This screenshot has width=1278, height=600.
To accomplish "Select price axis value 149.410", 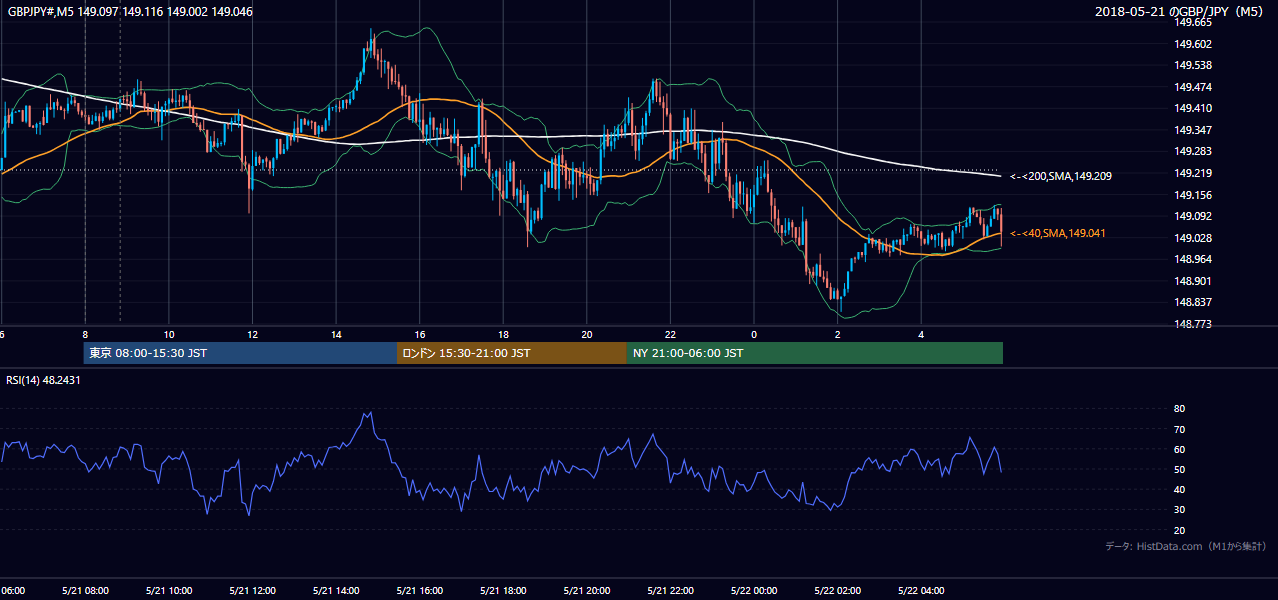I will click(1193, 109).
